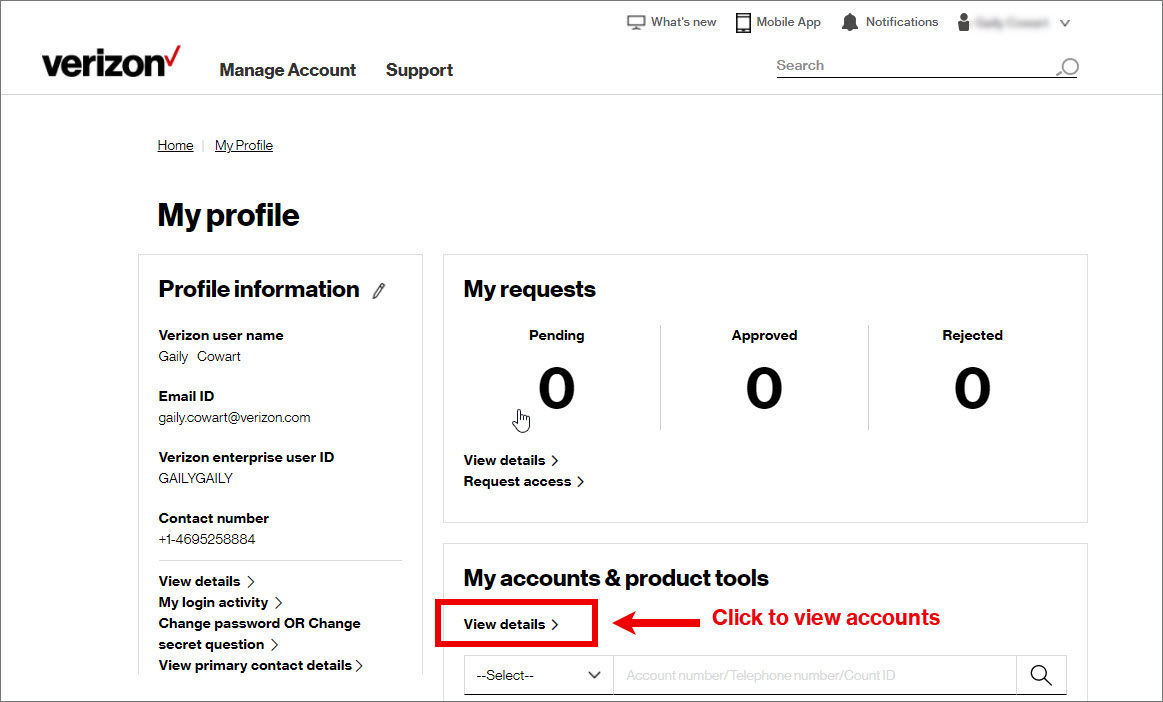1163x702 pixels.
Task: Open the Mobile App link
Action: (788, 22)
